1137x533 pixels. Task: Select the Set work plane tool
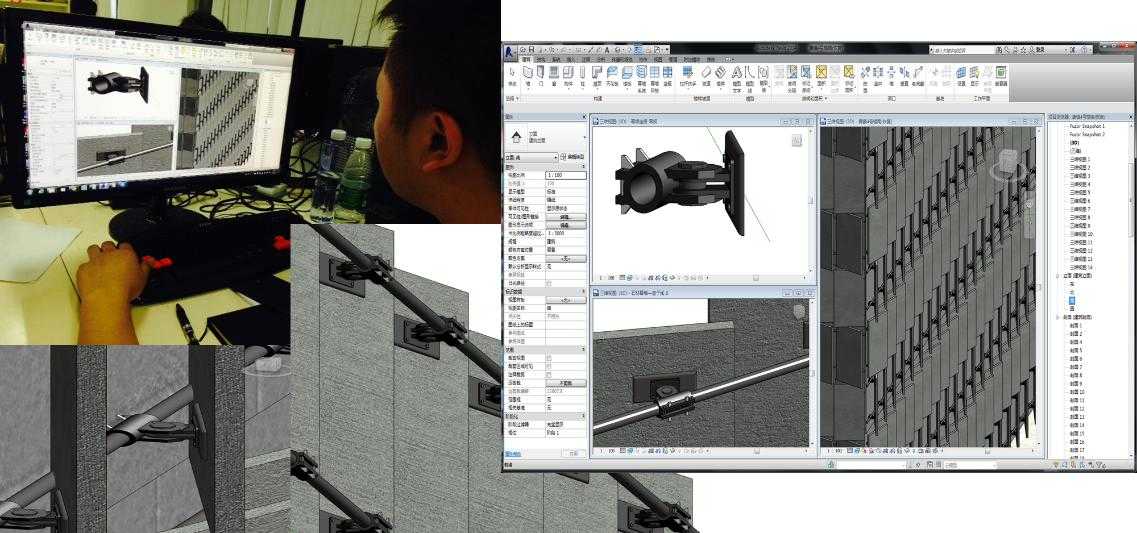(961, 75)
